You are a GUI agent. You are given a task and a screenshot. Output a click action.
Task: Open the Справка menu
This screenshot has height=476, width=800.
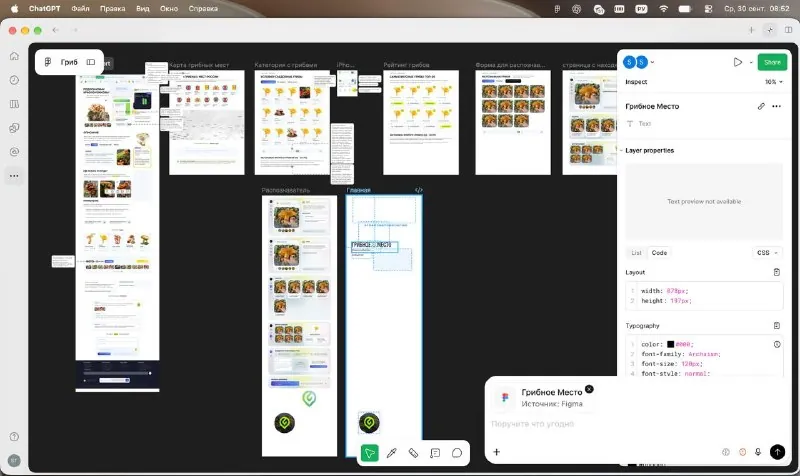203,9
